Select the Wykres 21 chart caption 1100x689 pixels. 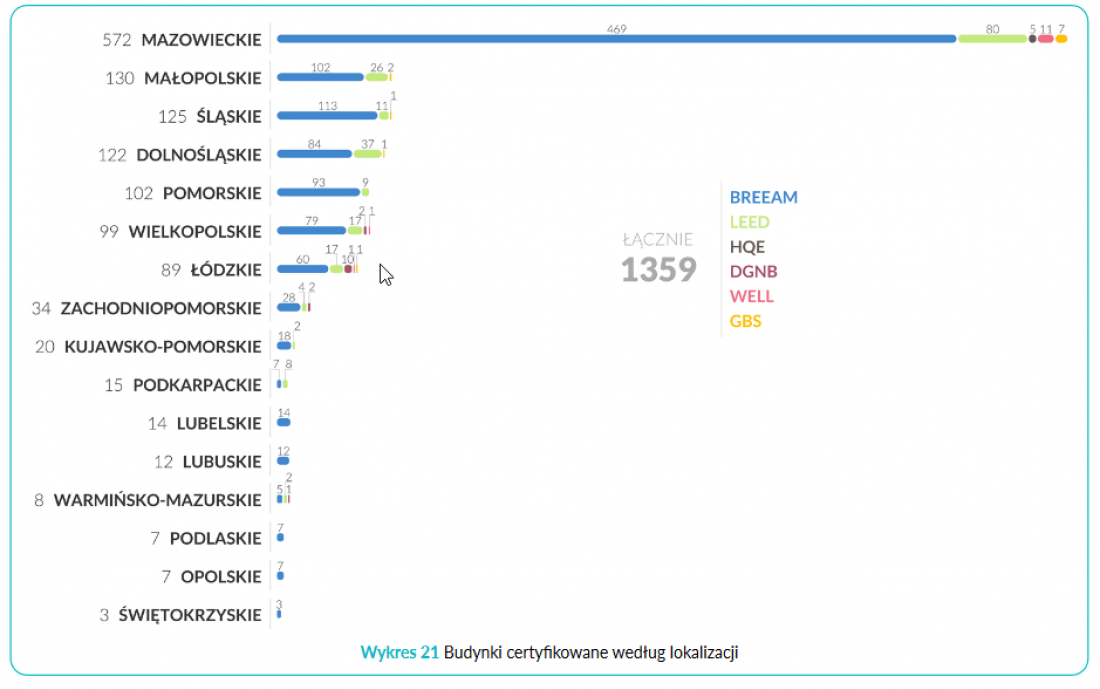point(549,653)
